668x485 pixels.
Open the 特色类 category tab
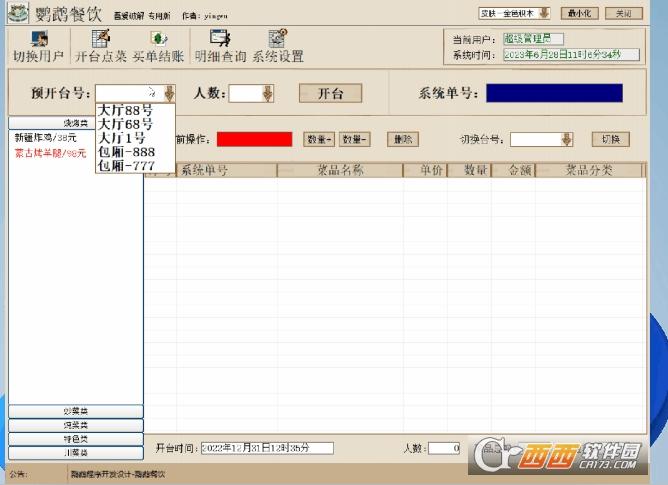click(x=76, y=439)
